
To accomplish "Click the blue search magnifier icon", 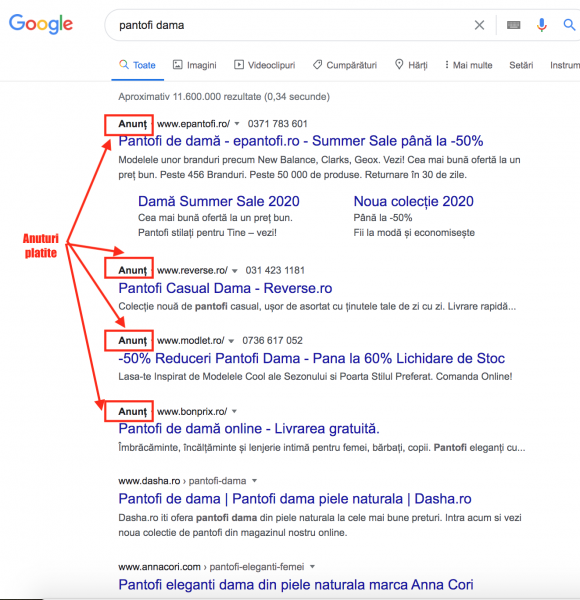I will pos(569,25).
